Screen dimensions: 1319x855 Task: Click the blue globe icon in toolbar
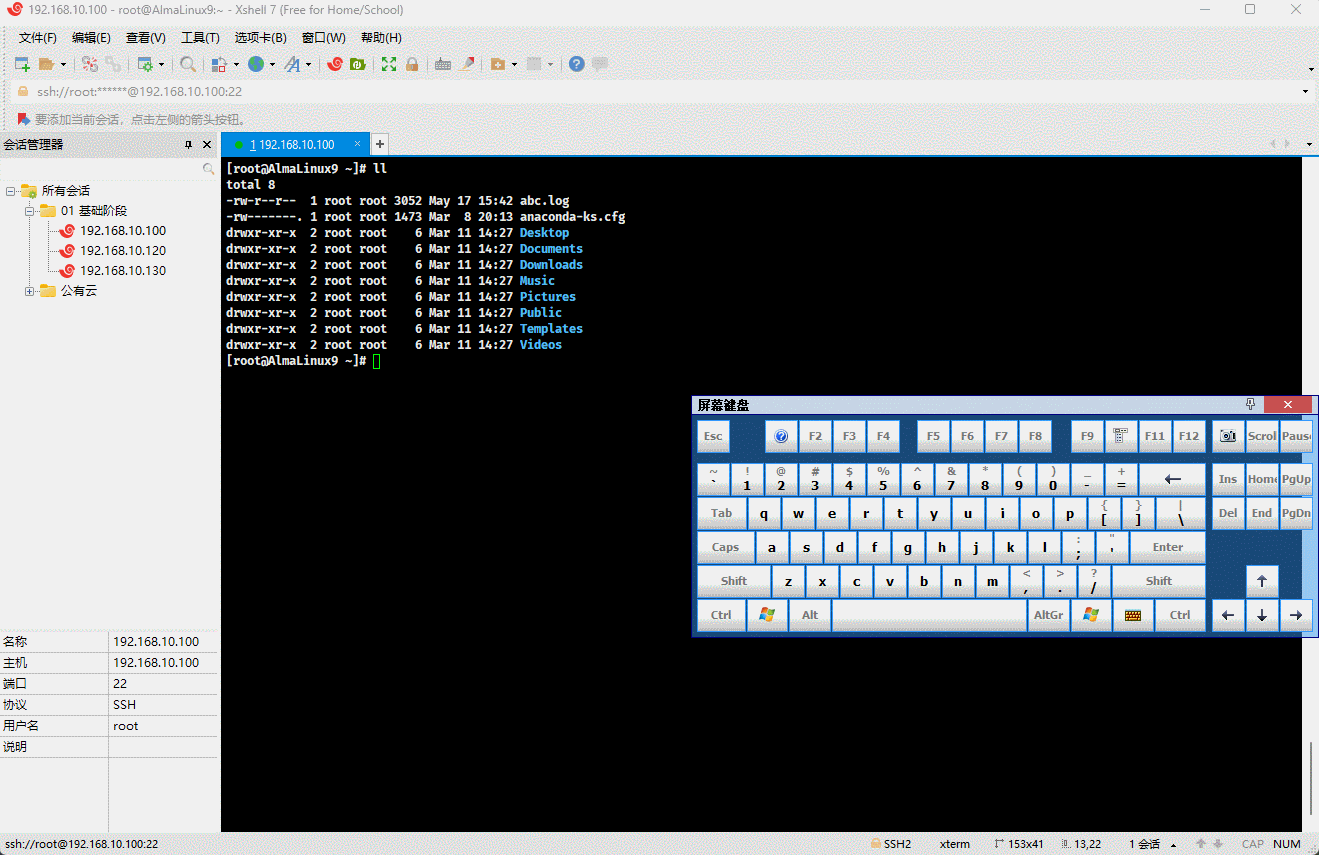256,64
